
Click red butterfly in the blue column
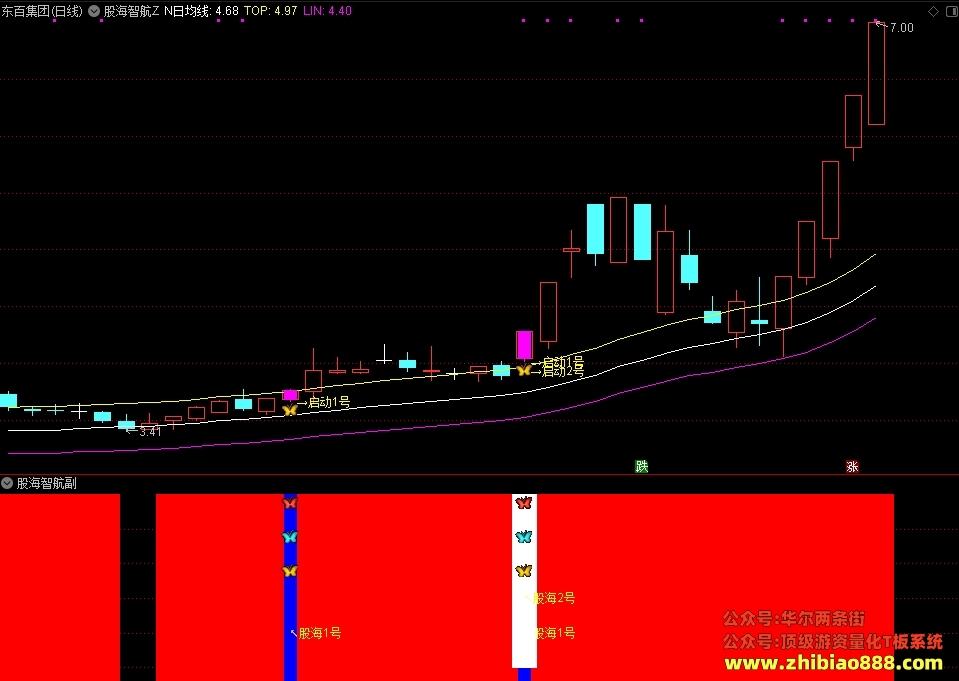coord(290,503)
